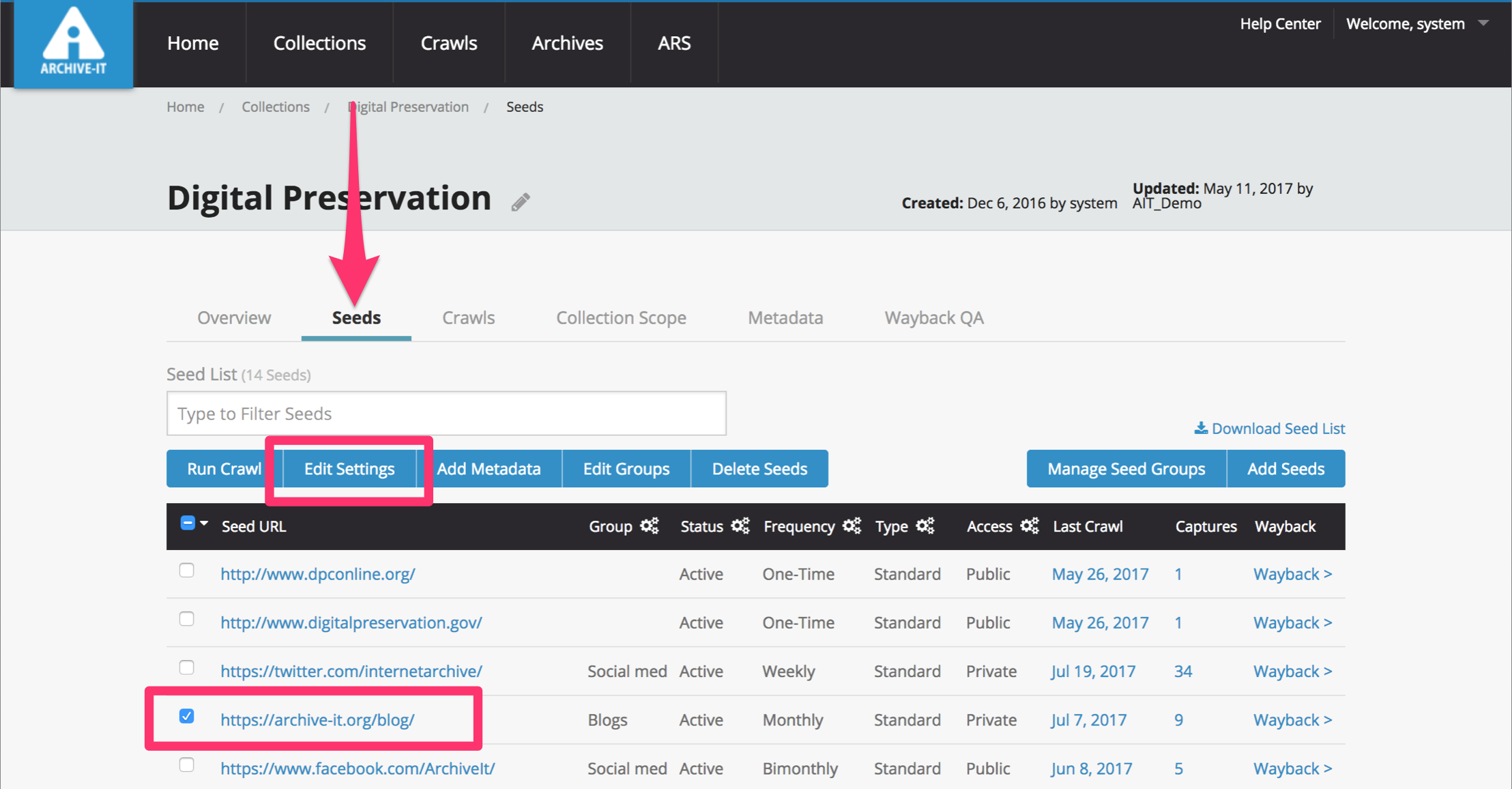Open the Wayback QA tab
This screenshot has height=789, width=1512.
(x=933, y=318)
